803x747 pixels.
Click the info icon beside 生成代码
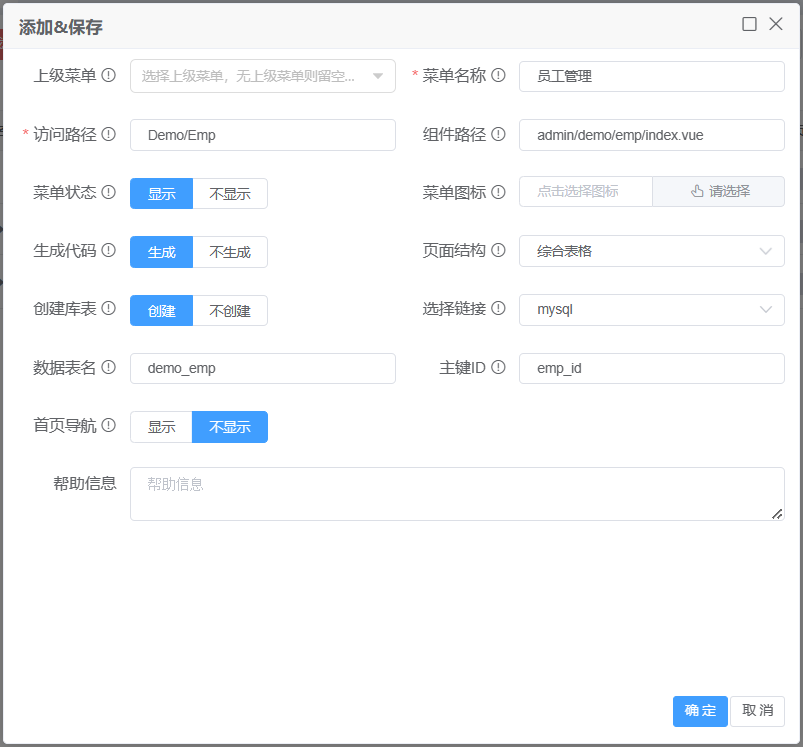[x=109, y=251]
